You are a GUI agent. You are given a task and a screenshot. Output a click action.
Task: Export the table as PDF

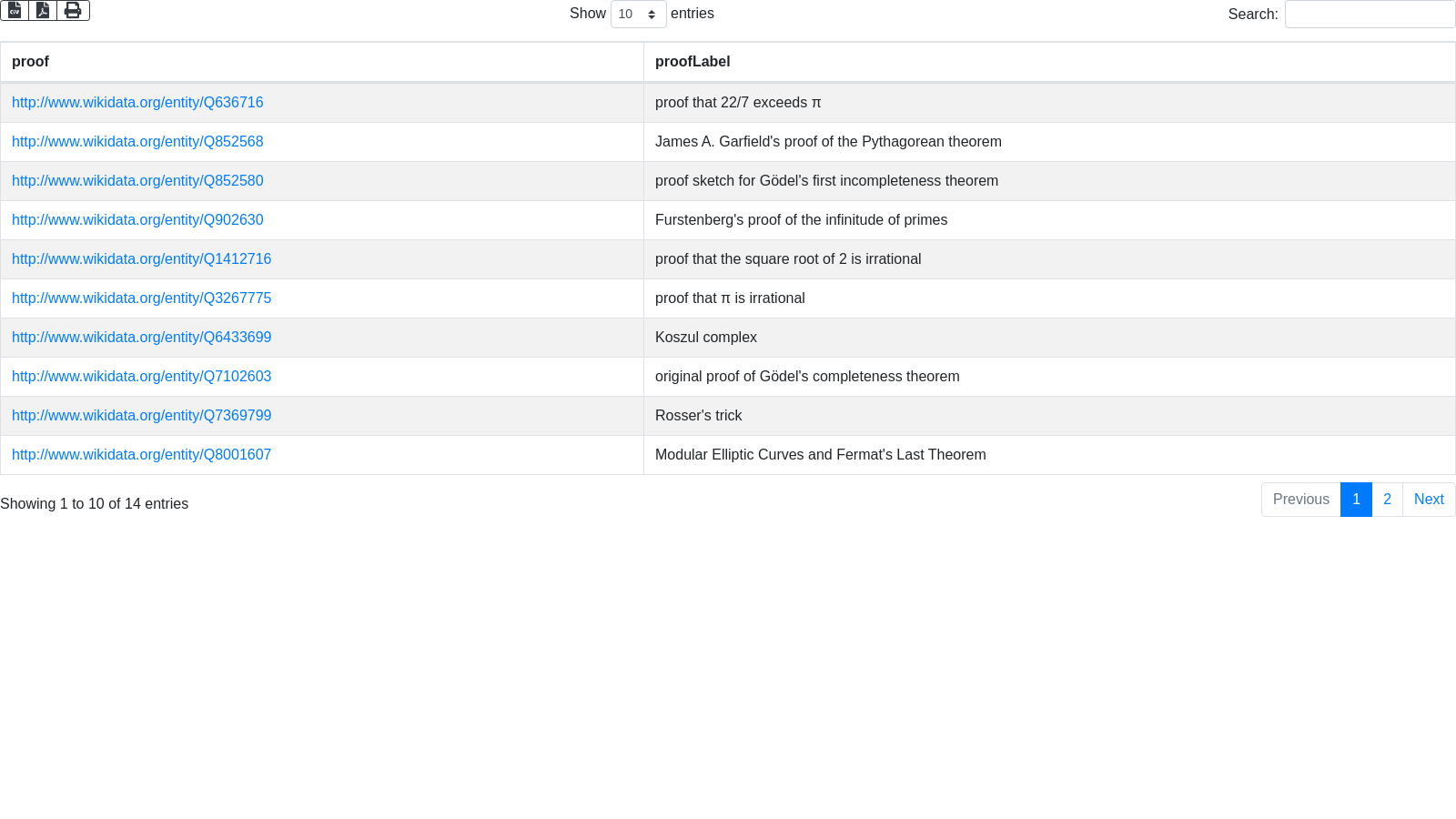tap(43, 10)
